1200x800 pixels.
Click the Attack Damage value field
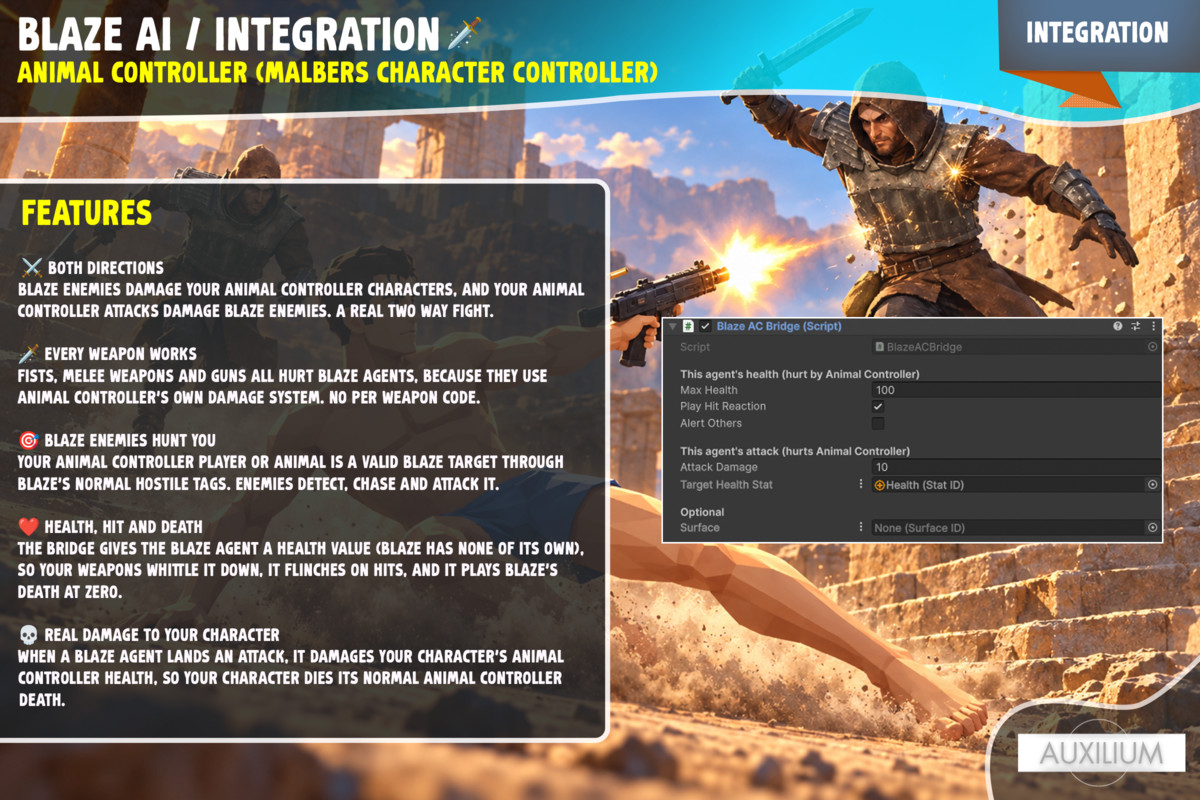[1016, 467]
